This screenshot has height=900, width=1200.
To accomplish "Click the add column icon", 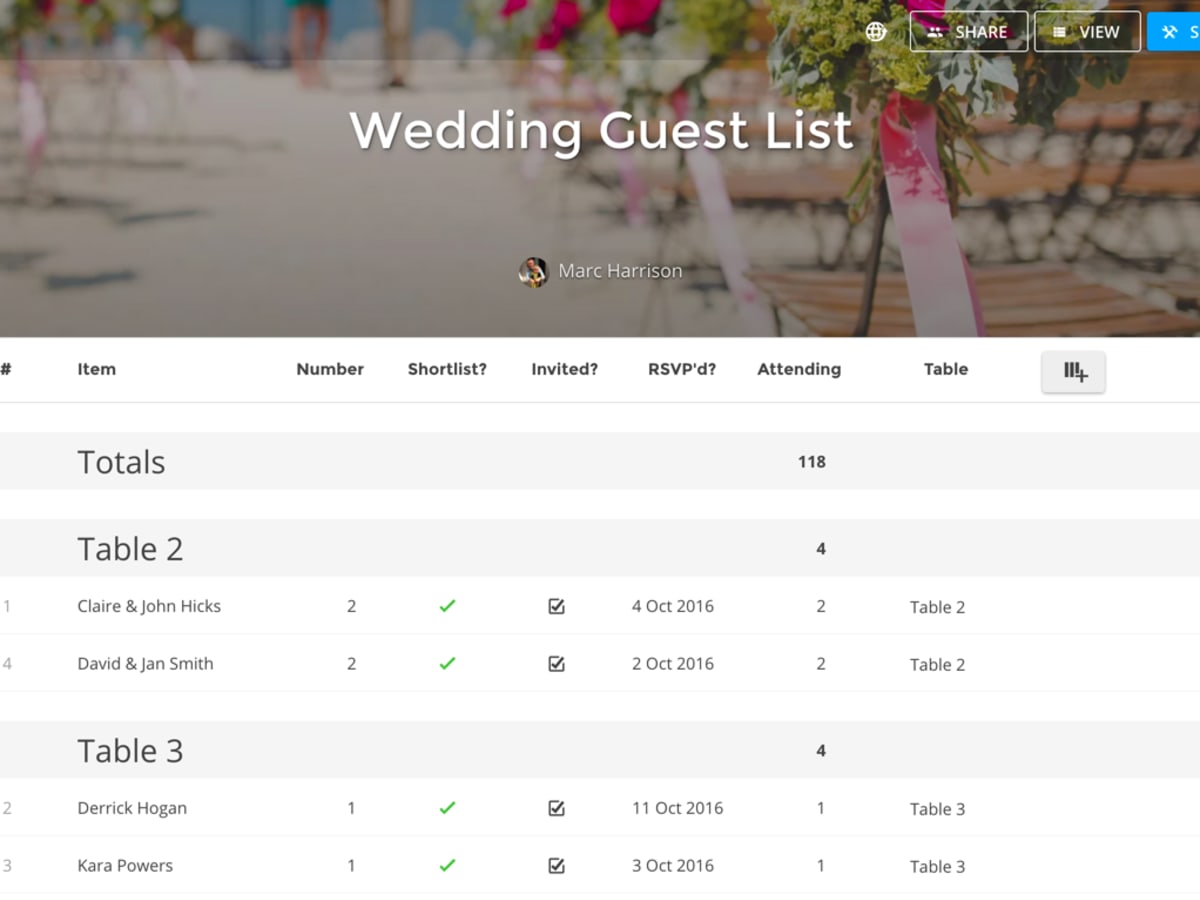I will [1073, 371].
